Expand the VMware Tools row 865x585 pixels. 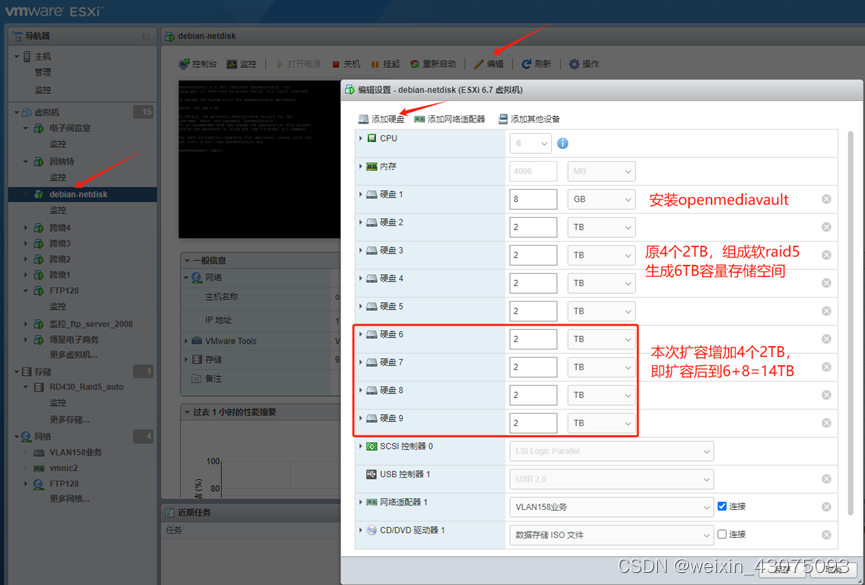(186, 341)
